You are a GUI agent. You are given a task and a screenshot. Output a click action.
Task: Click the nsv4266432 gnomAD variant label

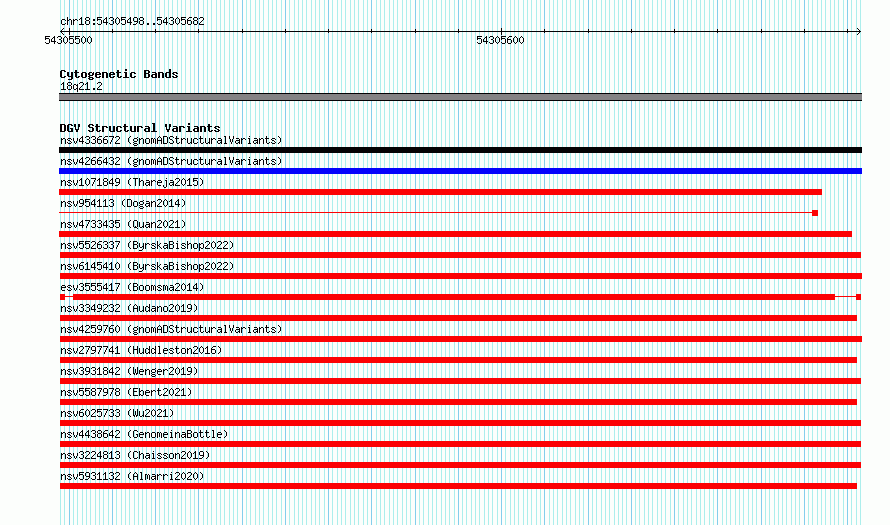[171, 161]
